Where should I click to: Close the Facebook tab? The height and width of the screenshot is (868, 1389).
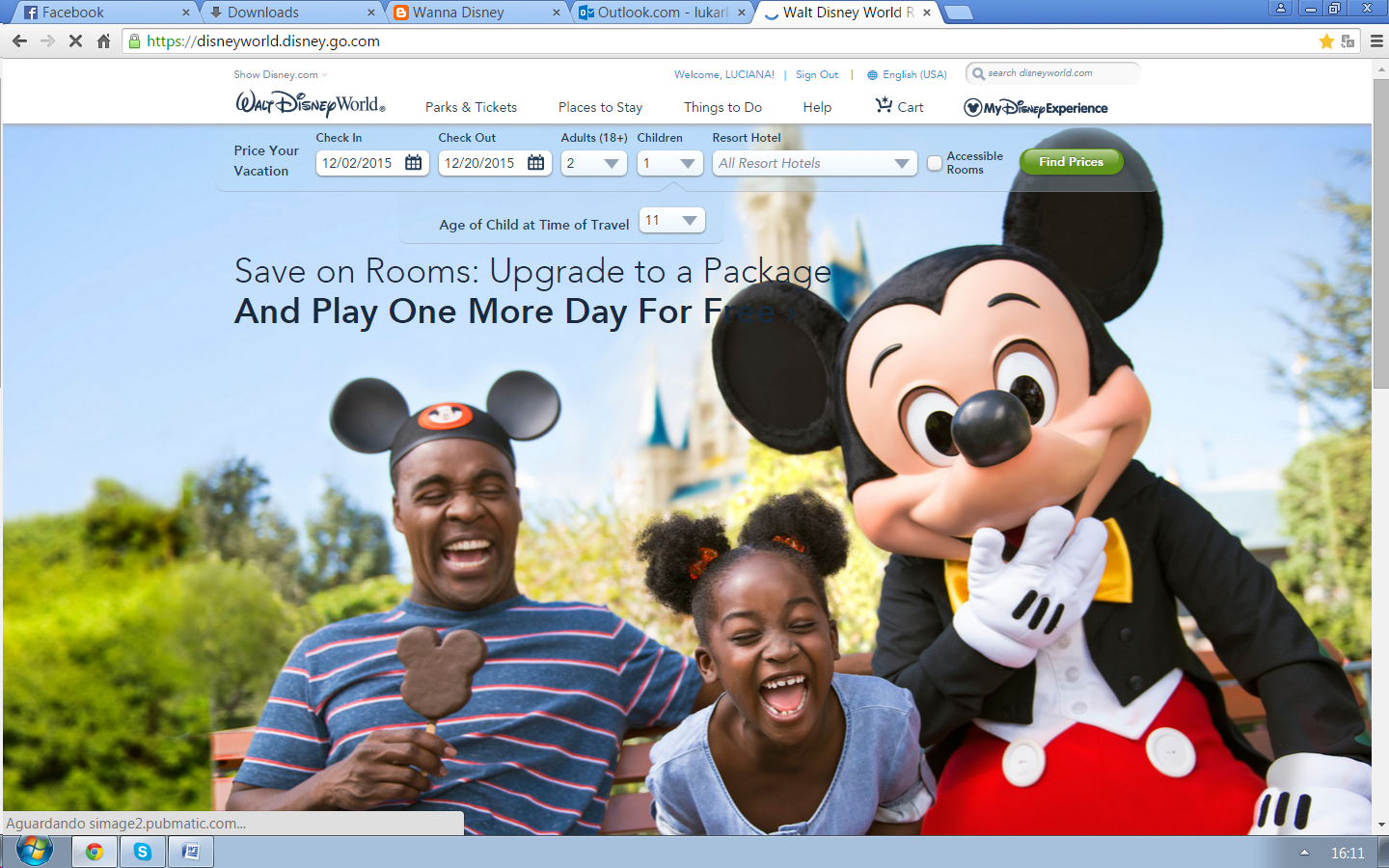pos(186,13)
